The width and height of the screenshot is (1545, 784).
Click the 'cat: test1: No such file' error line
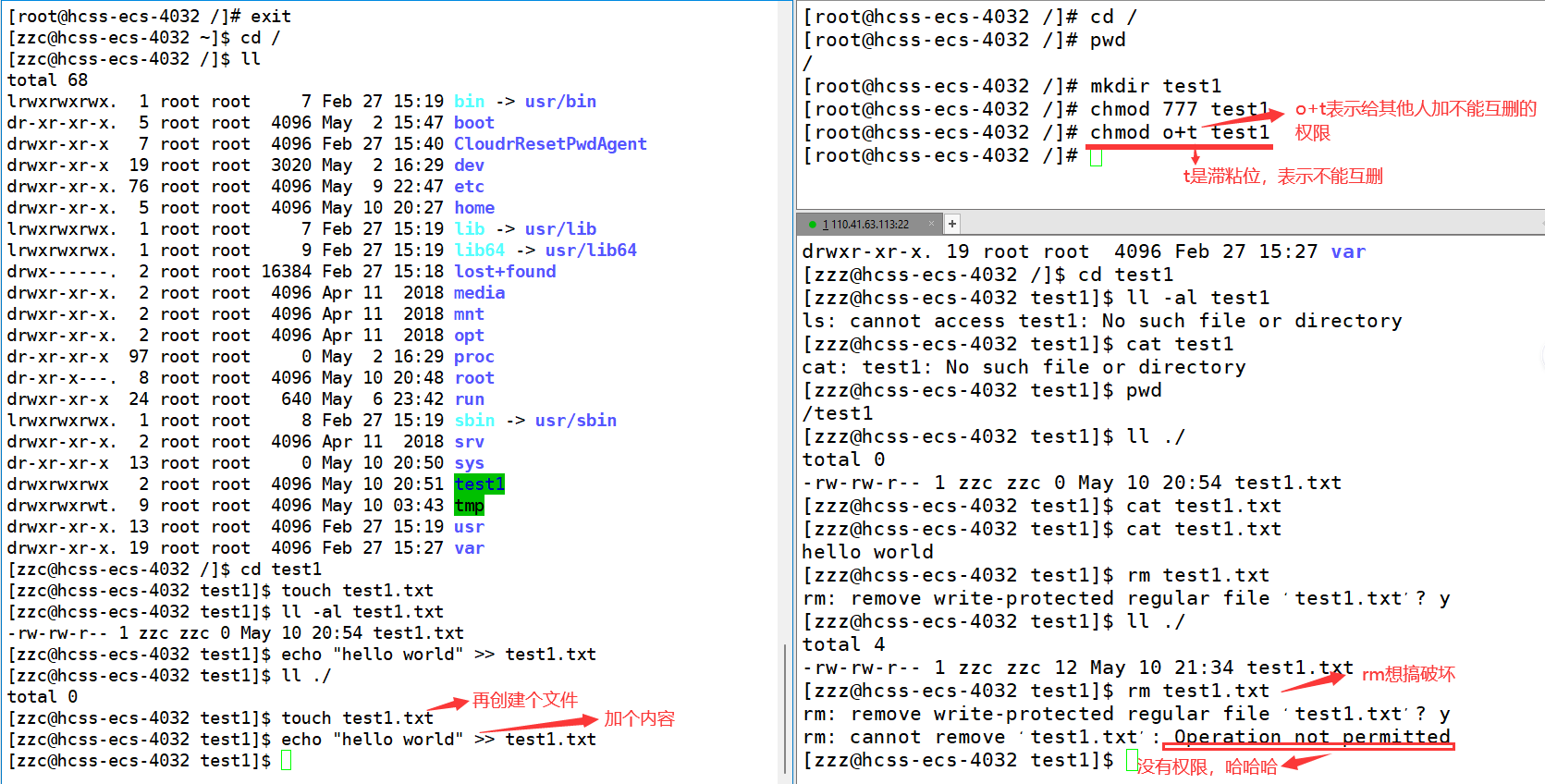pos(1024,367)
